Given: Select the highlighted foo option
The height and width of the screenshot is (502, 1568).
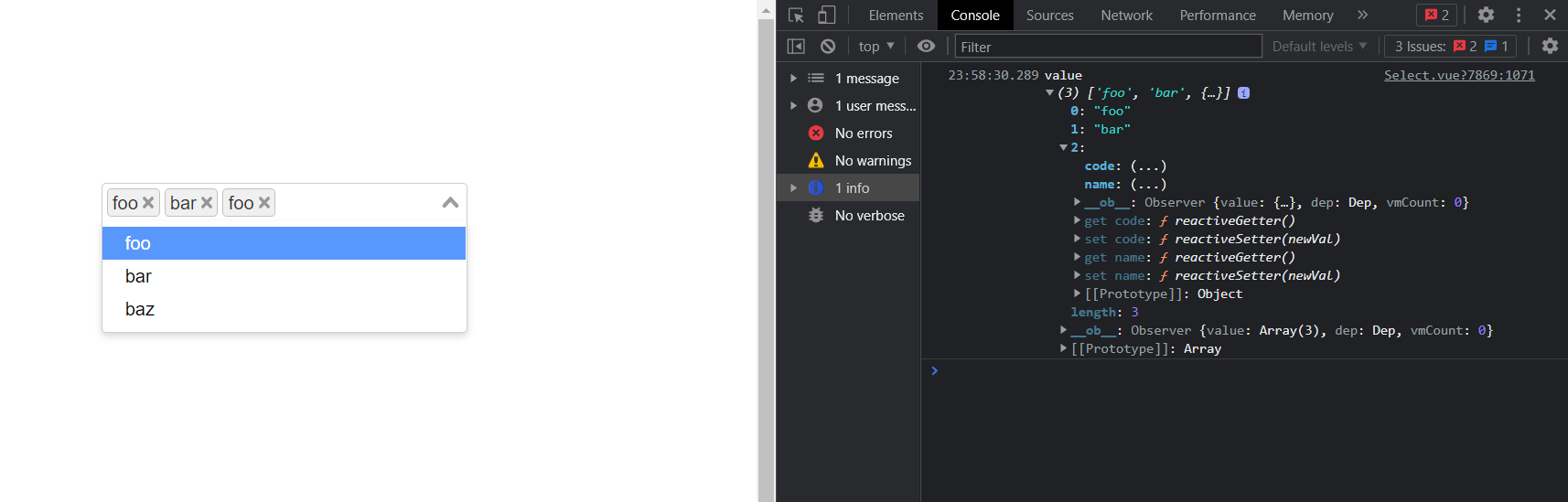Looking at the screenshot, I should 285,243.
